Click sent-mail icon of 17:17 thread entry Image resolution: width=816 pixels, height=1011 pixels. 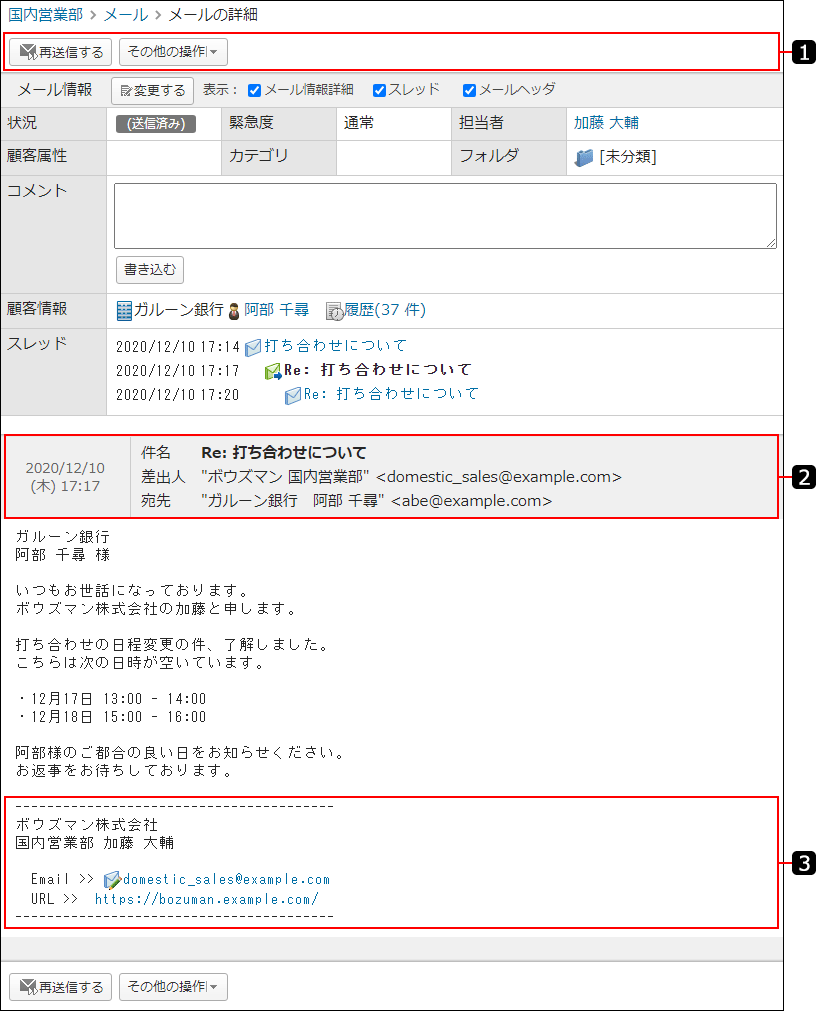pyautogui.click(x=273, y=371)
